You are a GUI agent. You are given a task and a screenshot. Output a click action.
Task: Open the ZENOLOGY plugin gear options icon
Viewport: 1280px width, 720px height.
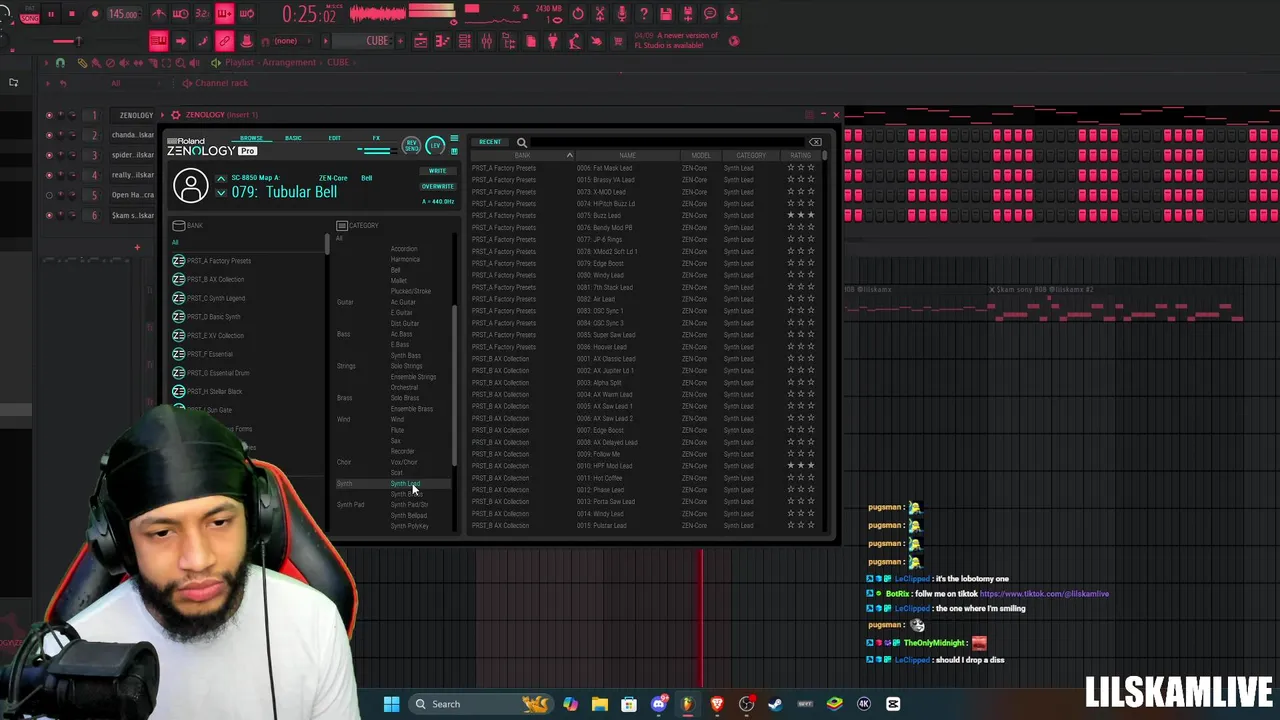click(175, 115)
